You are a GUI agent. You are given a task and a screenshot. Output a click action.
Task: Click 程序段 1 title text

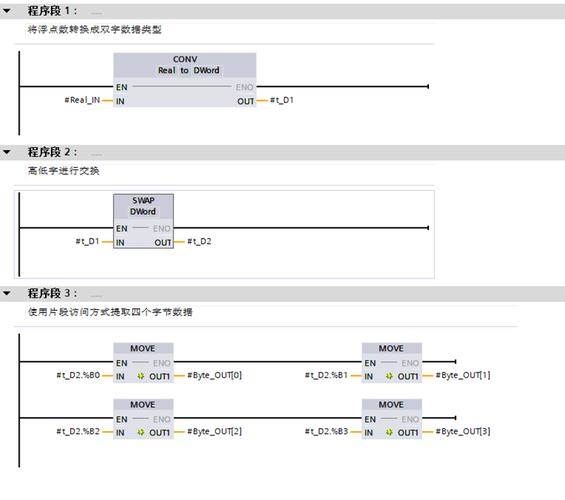[x=52, y=11]
